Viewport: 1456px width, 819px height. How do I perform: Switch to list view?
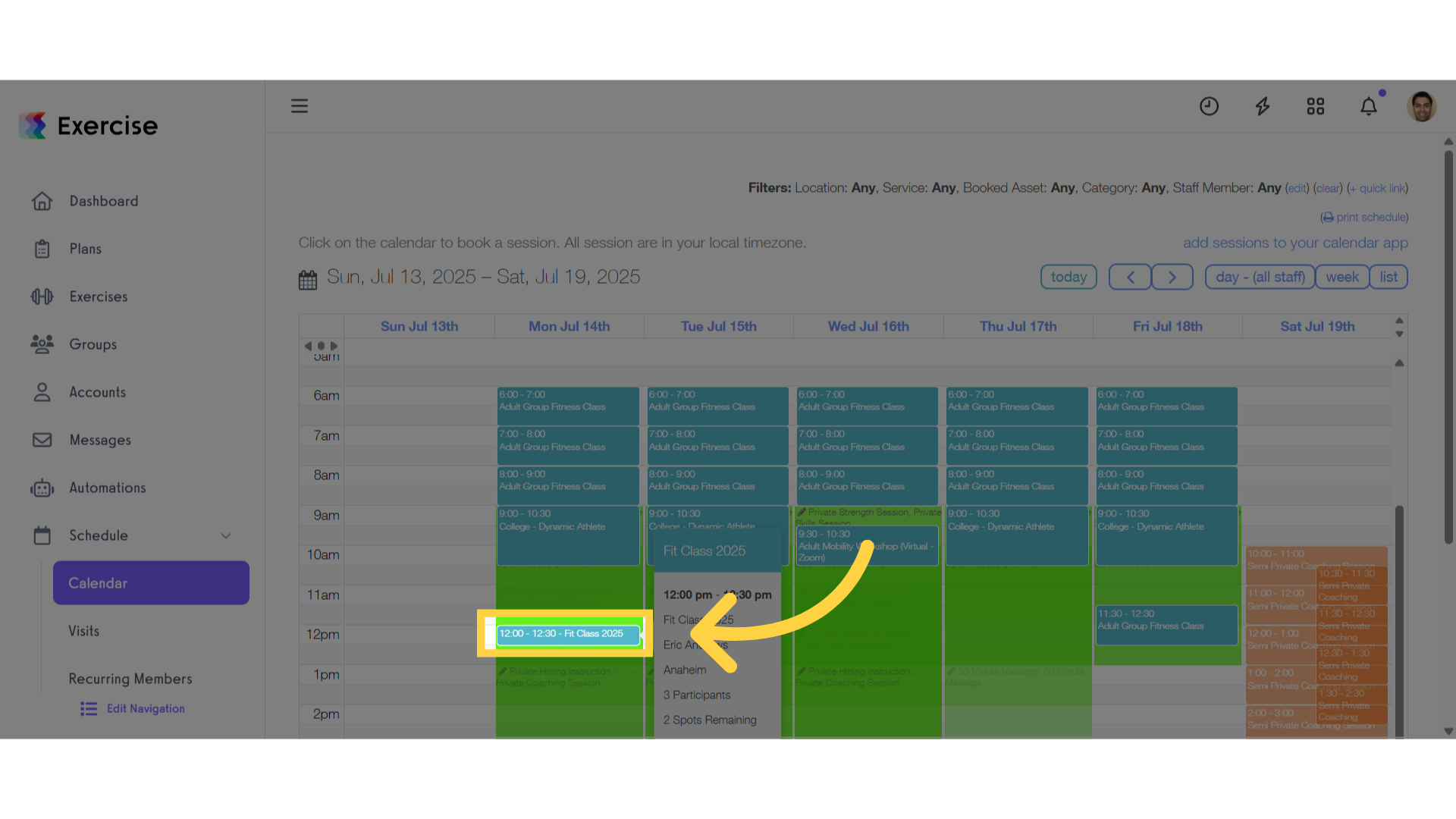click(x=1389, y=278)
